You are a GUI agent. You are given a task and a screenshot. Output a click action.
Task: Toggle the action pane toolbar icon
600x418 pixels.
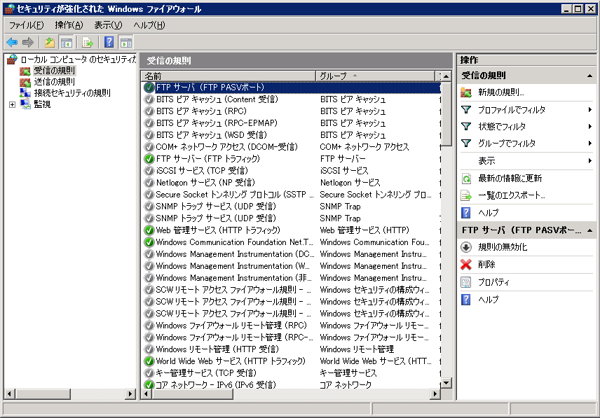[126, 42]
